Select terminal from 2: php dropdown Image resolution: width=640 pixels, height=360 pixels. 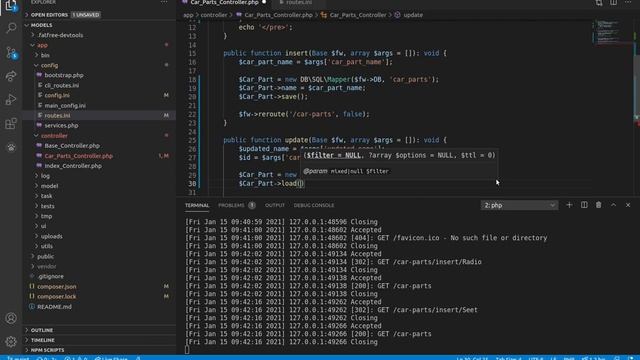tap(519, 205)
